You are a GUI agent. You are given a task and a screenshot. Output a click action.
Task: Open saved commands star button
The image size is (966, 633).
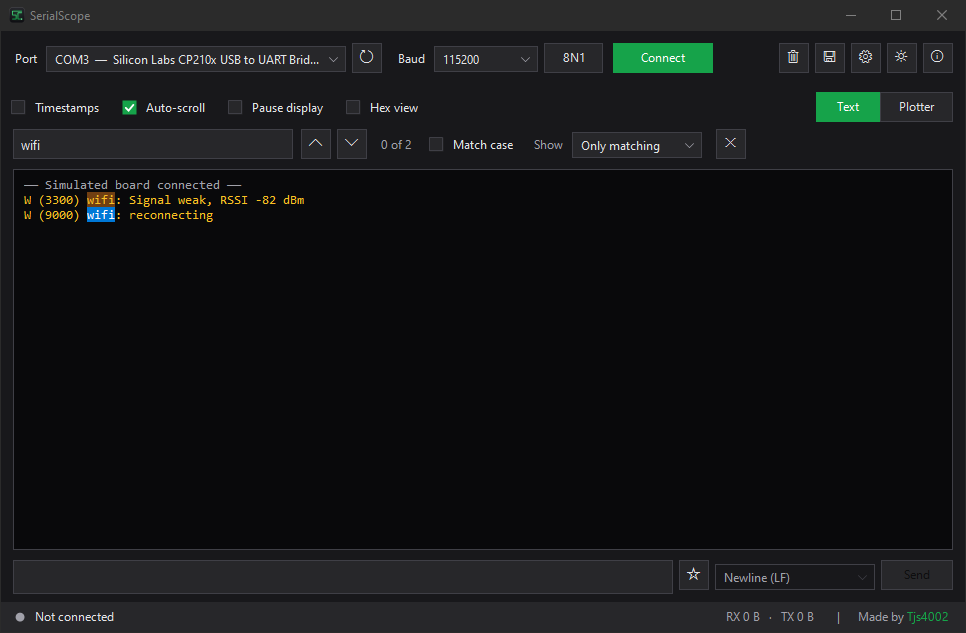tap(694, 575)
